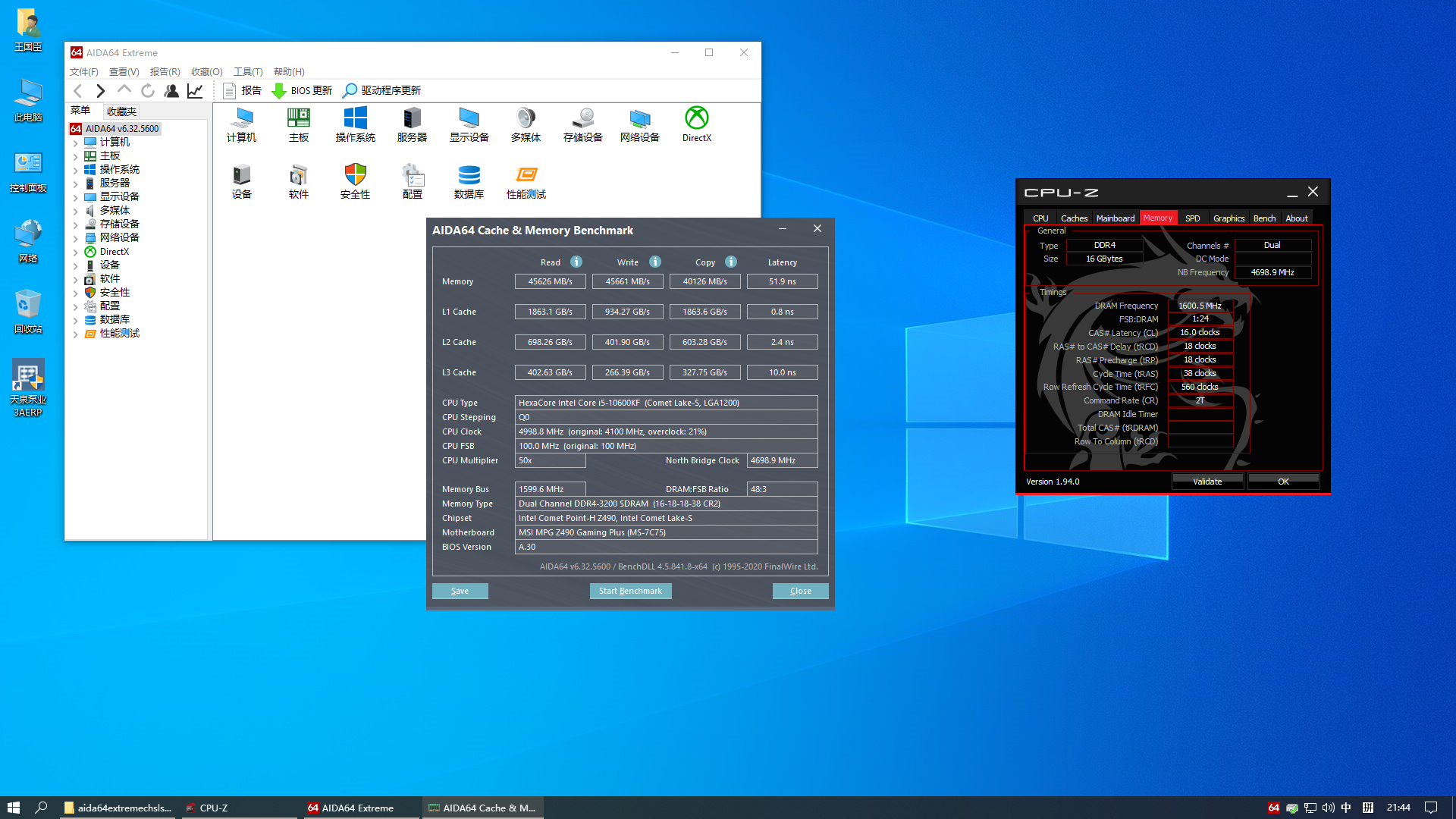Viewport: 1456px width, 819px height.
Task: Open the 工具(T) menu
Action: pos(247,72)
